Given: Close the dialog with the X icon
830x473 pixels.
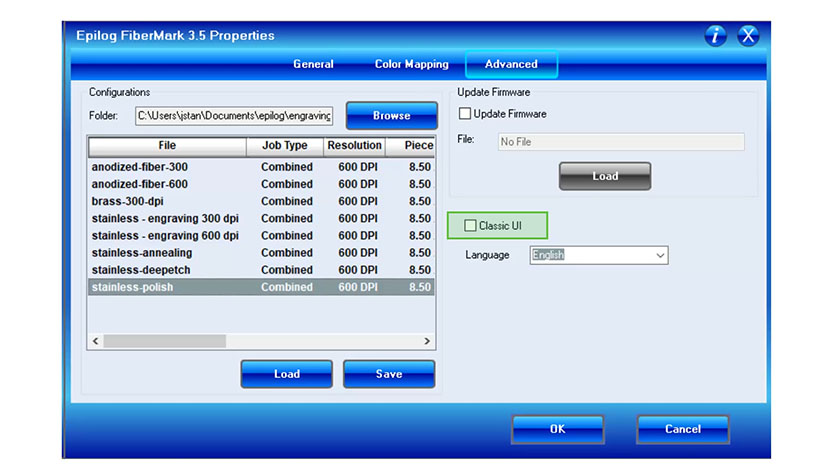Looking at the screenshot, I should click(x=748, y=36).
